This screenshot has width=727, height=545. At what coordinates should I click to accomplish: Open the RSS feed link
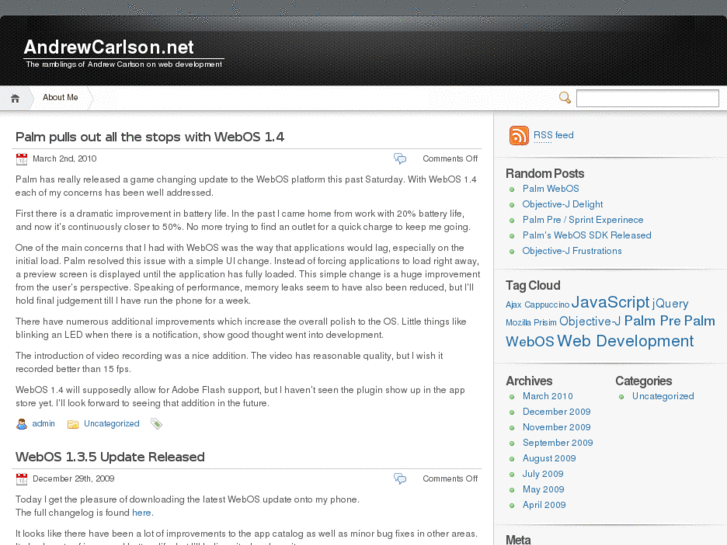[553, 135]
